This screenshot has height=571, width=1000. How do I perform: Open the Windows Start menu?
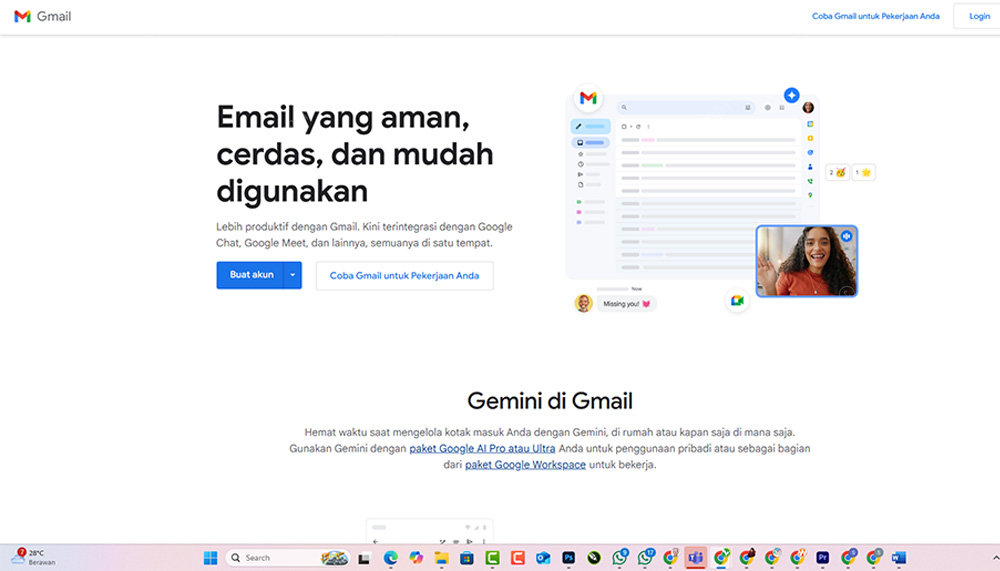(210, 558)
